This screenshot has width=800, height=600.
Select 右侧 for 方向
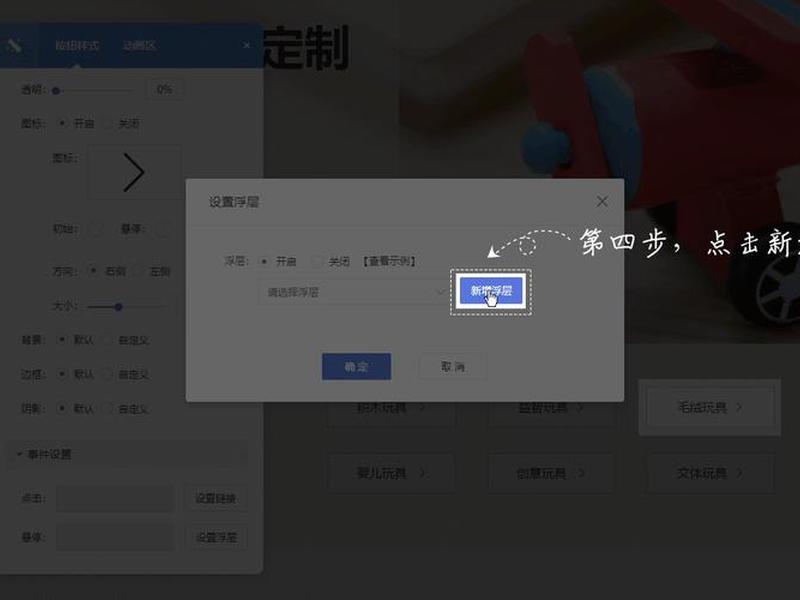(93, 271)
